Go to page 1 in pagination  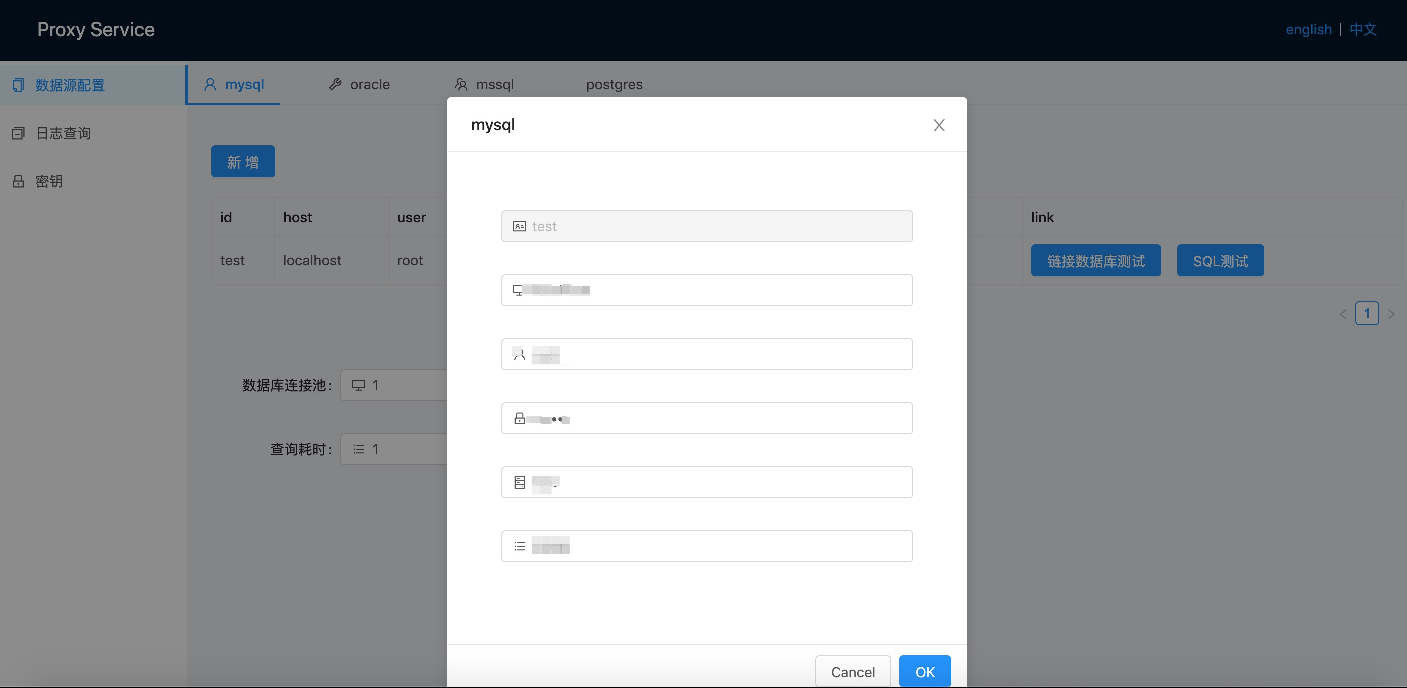tap(1367, 313)
